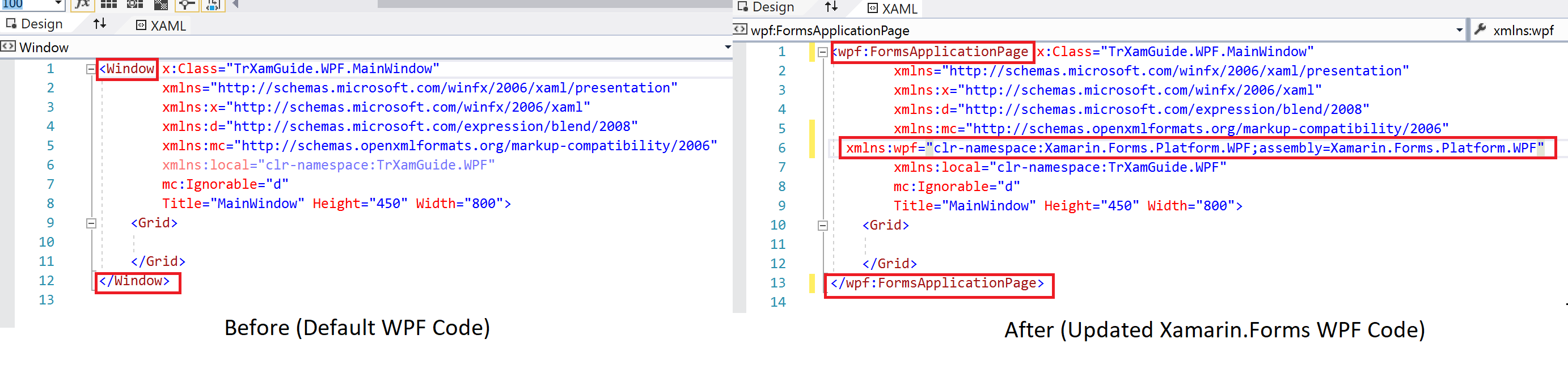Toggle the snap to gridlines icon
The width and height of the screenshot is (1568, 381).
134,5
